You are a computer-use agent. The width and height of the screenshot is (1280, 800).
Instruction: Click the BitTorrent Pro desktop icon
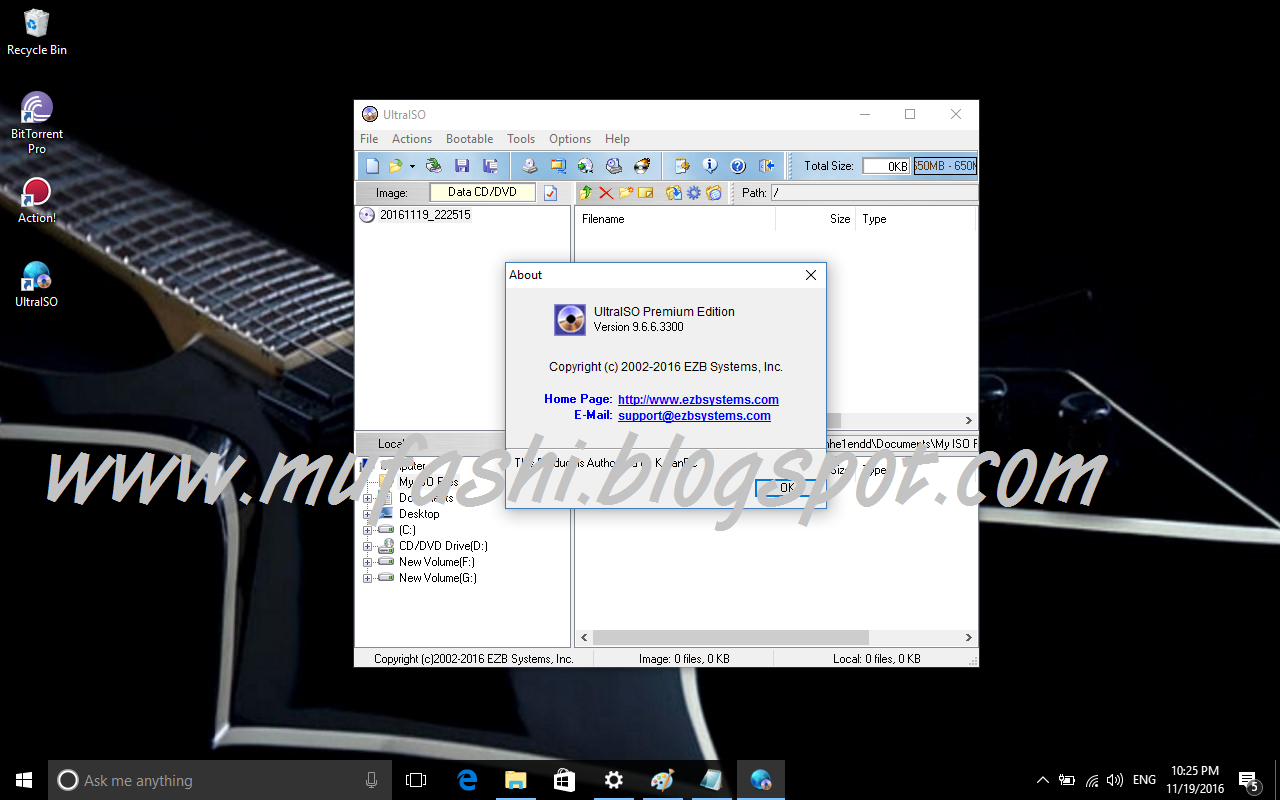click(x=36, y=123)
